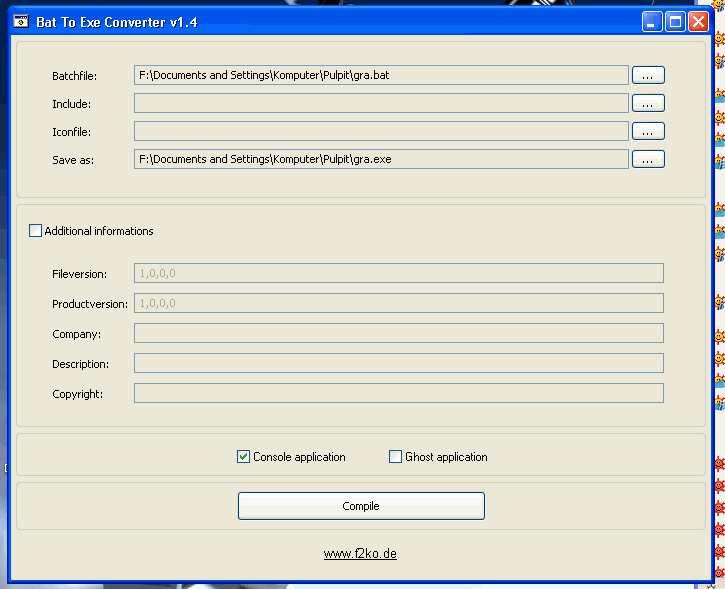Open the www.f2ko.de link

point(360,553)
